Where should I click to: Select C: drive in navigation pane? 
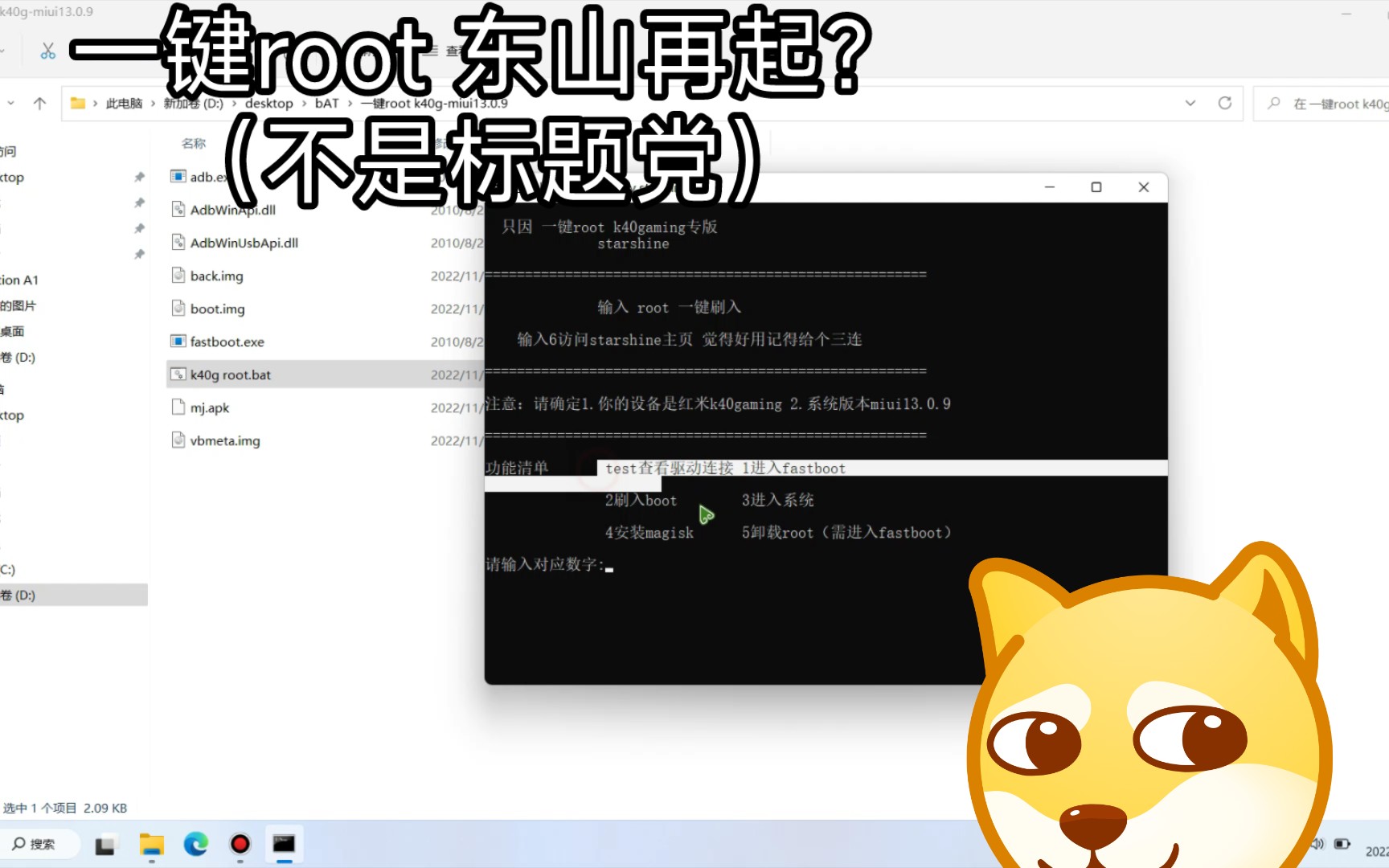coord(8,569)
